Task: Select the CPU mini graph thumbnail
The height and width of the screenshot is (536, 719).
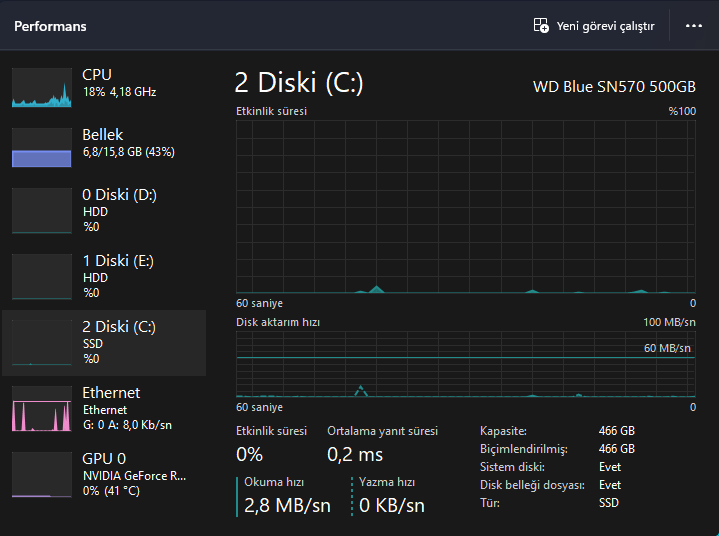Action: tap(42, 87)
